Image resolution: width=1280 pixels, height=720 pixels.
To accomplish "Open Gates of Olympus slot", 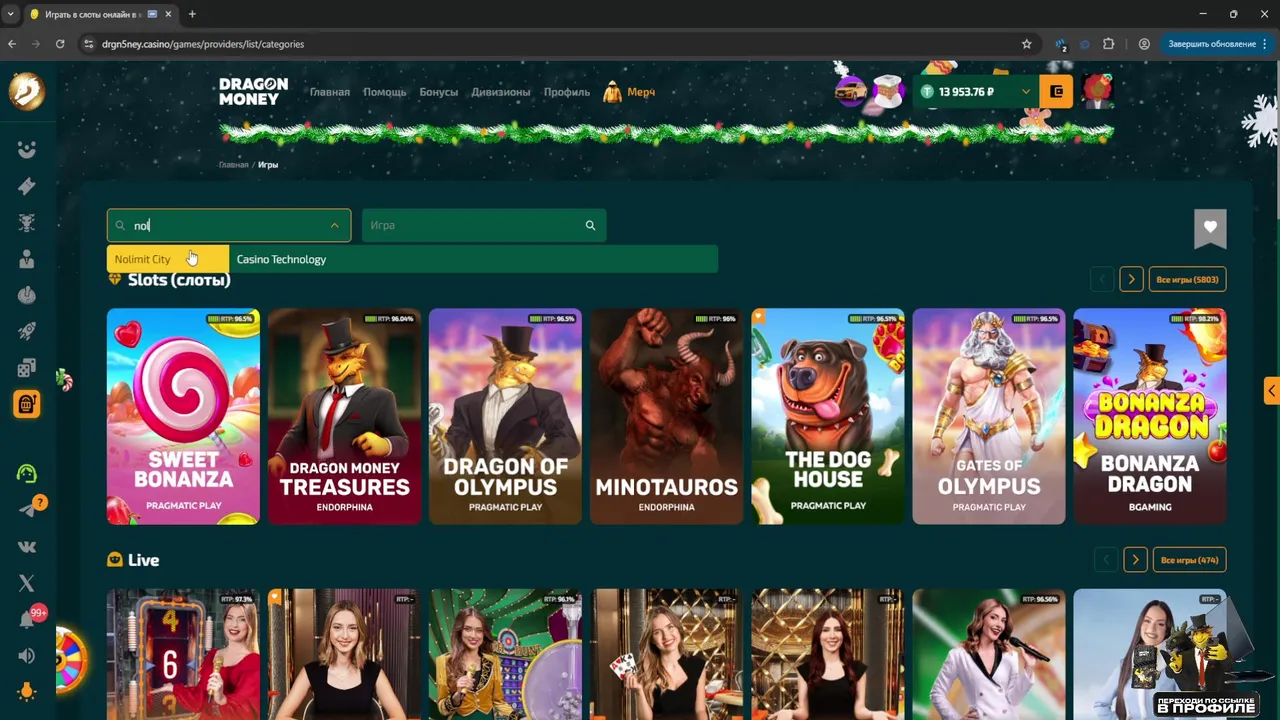I will coord(989,416).
